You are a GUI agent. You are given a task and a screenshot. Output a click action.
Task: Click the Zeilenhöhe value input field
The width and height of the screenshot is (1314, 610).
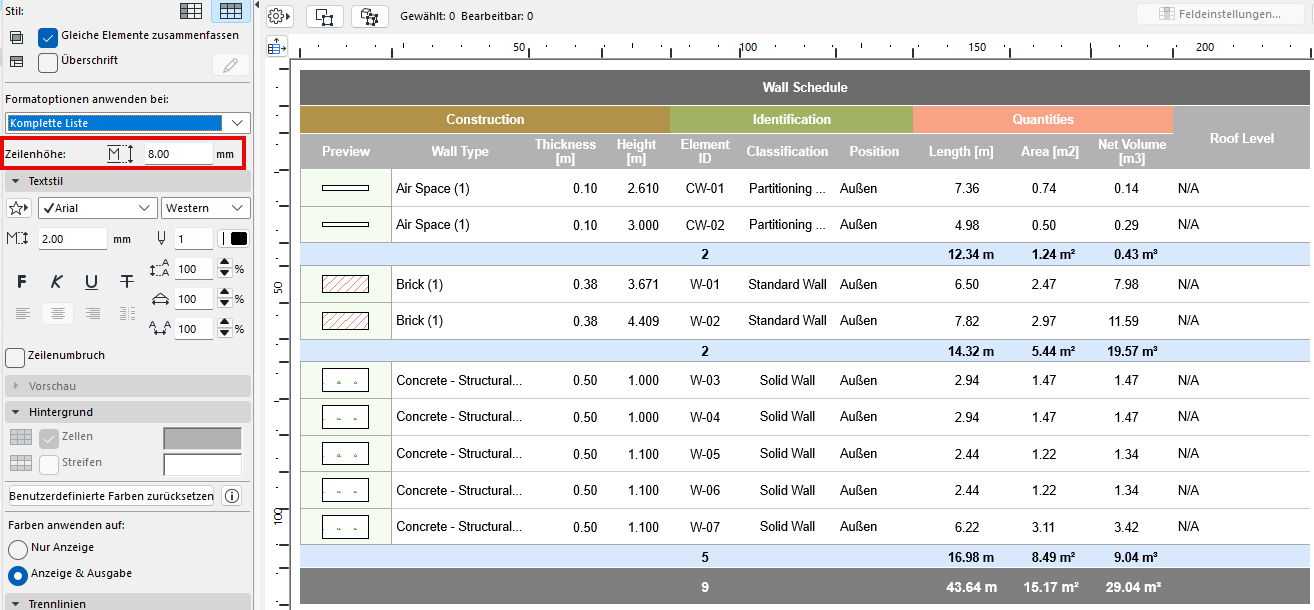point(177,154)
